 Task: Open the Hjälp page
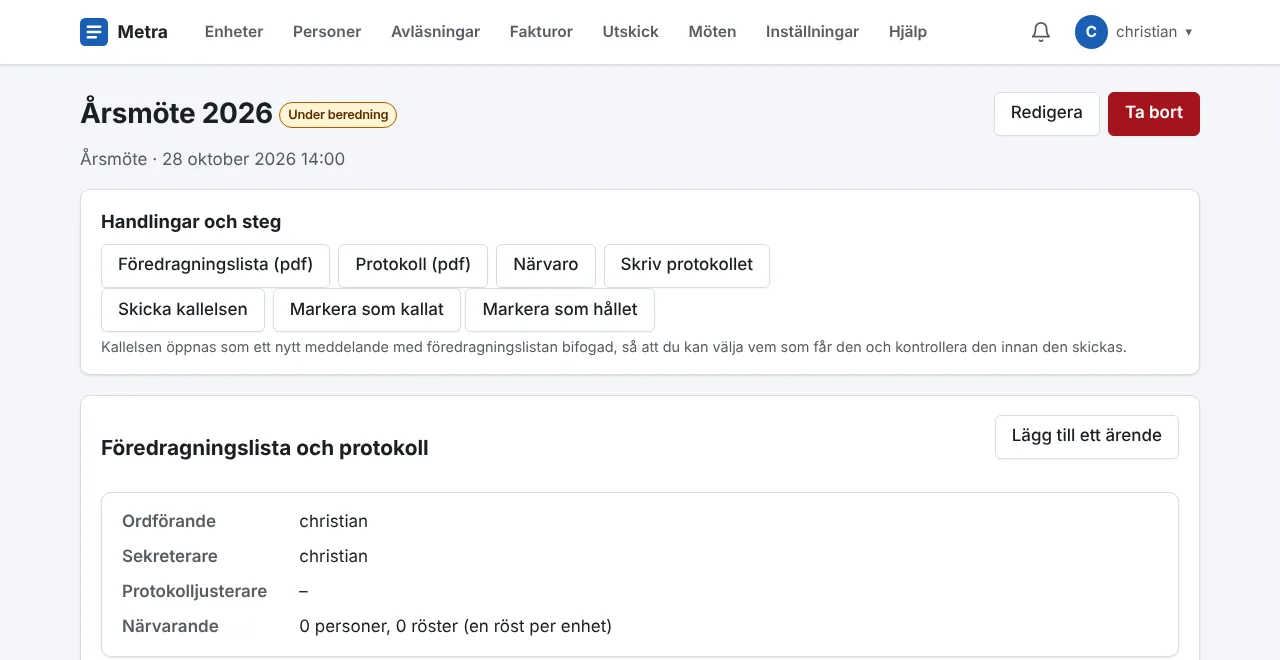click(908, 32)
